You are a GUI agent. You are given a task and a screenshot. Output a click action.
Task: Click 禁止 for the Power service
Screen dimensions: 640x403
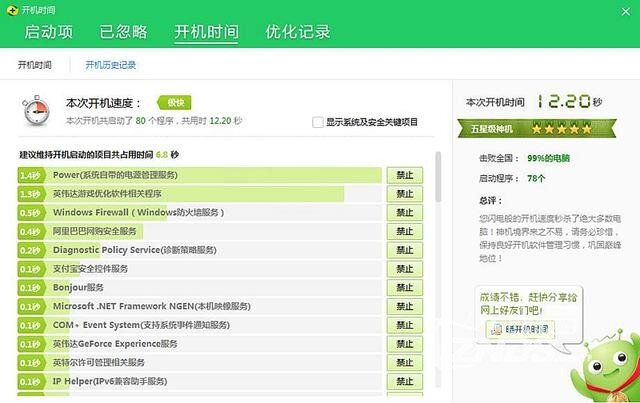pos(404,175)
